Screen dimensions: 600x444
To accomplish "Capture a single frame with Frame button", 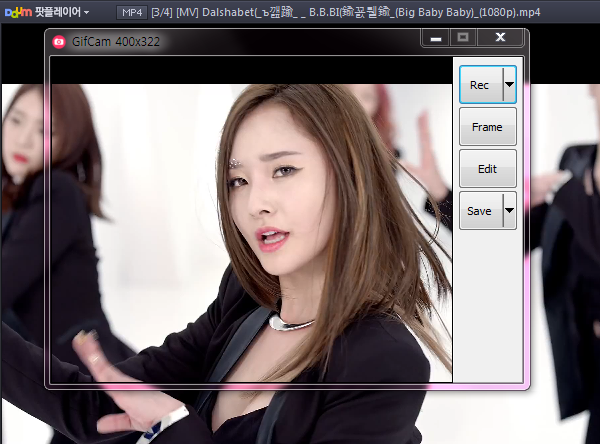I will coord(487,128).
